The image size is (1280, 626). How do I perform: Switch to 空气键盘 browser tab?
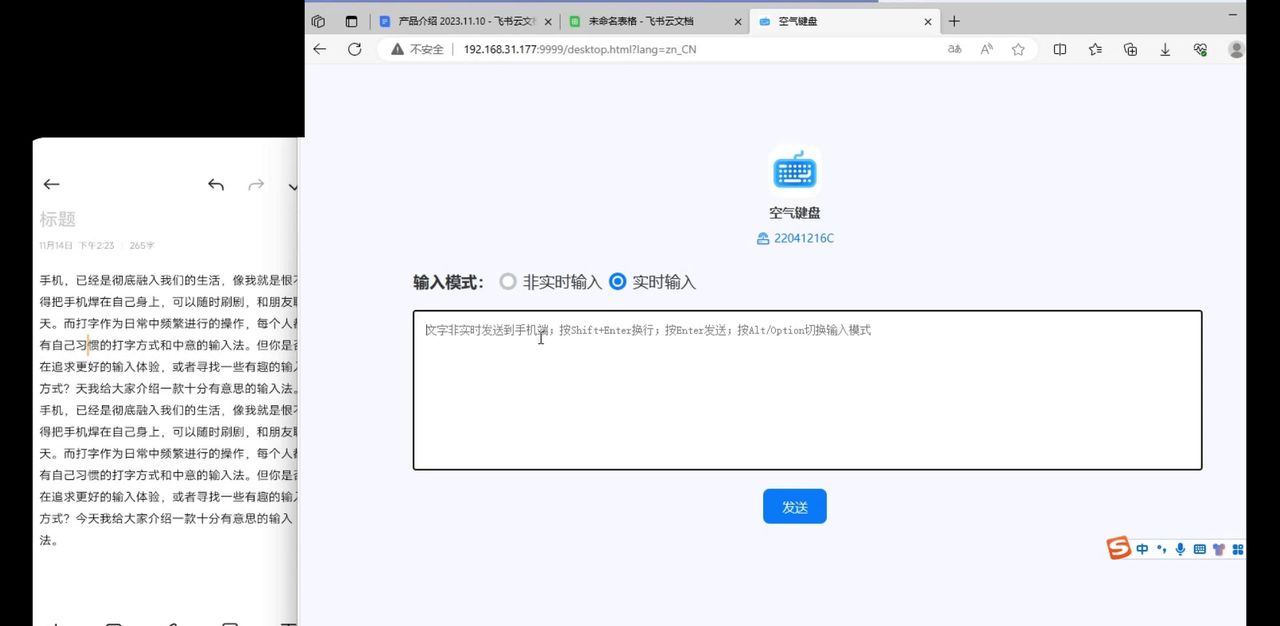click(844, 21)
